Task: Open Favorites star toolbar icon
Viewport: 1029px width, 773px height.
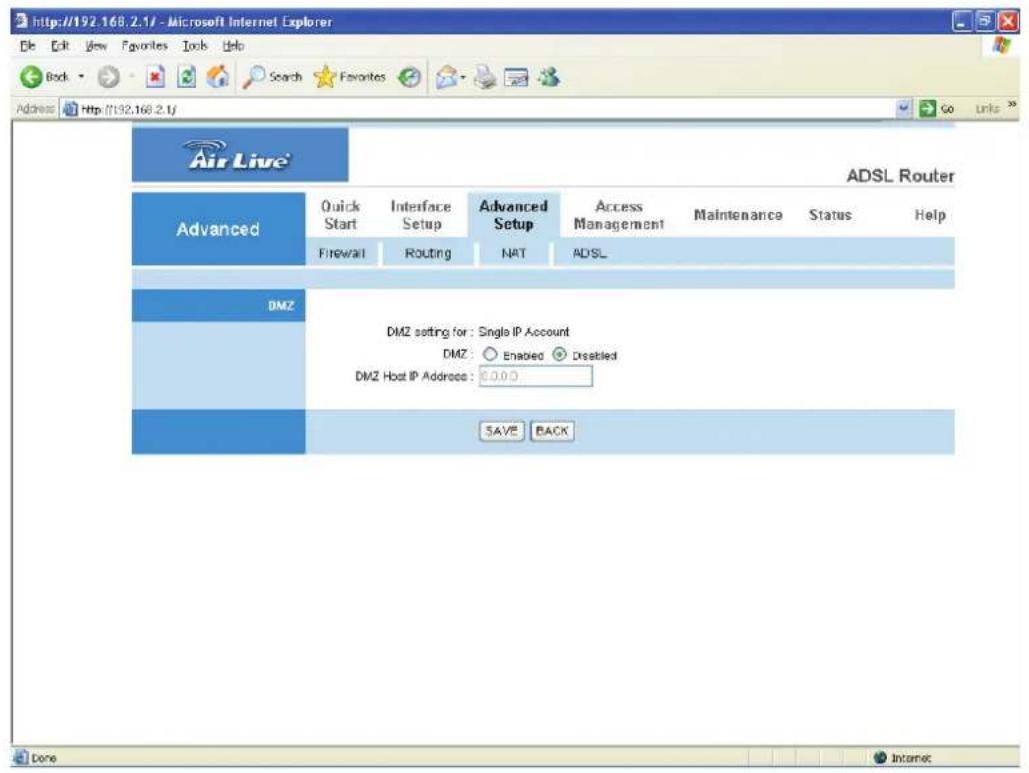Action: (325, 77)
